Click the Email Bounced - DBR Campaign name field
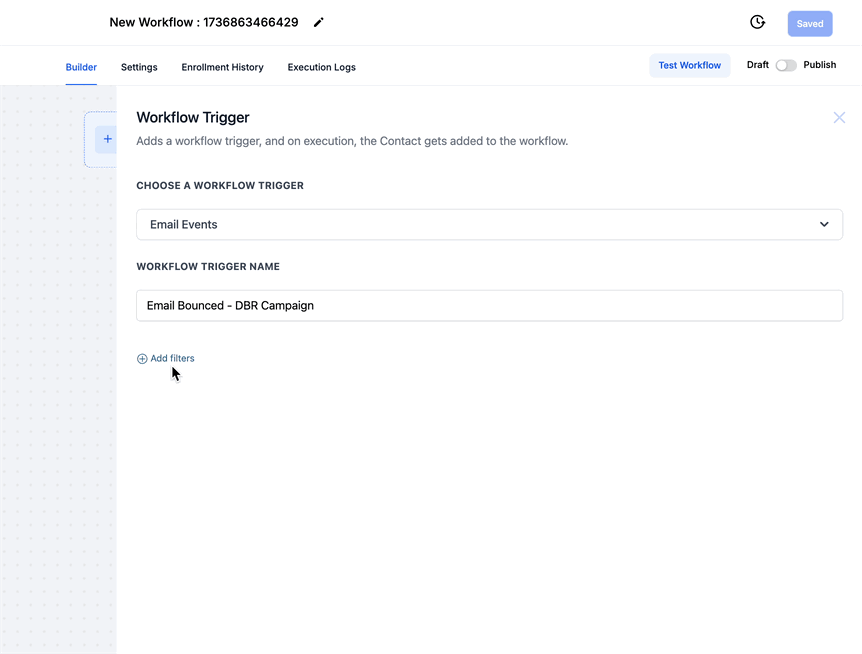 (x=489, y=305)
